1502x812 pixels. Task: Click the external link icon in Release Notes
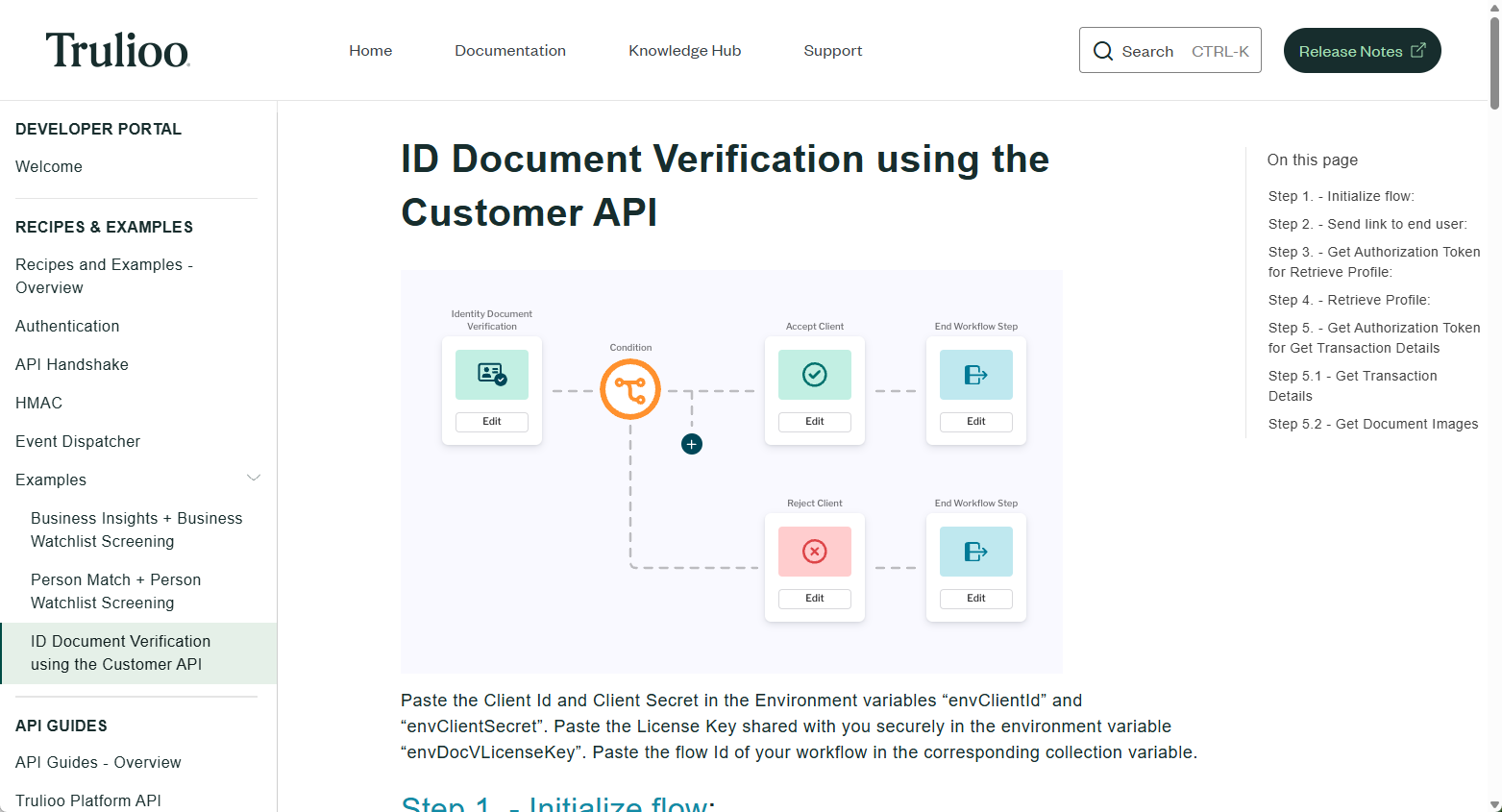point(1418,50)
